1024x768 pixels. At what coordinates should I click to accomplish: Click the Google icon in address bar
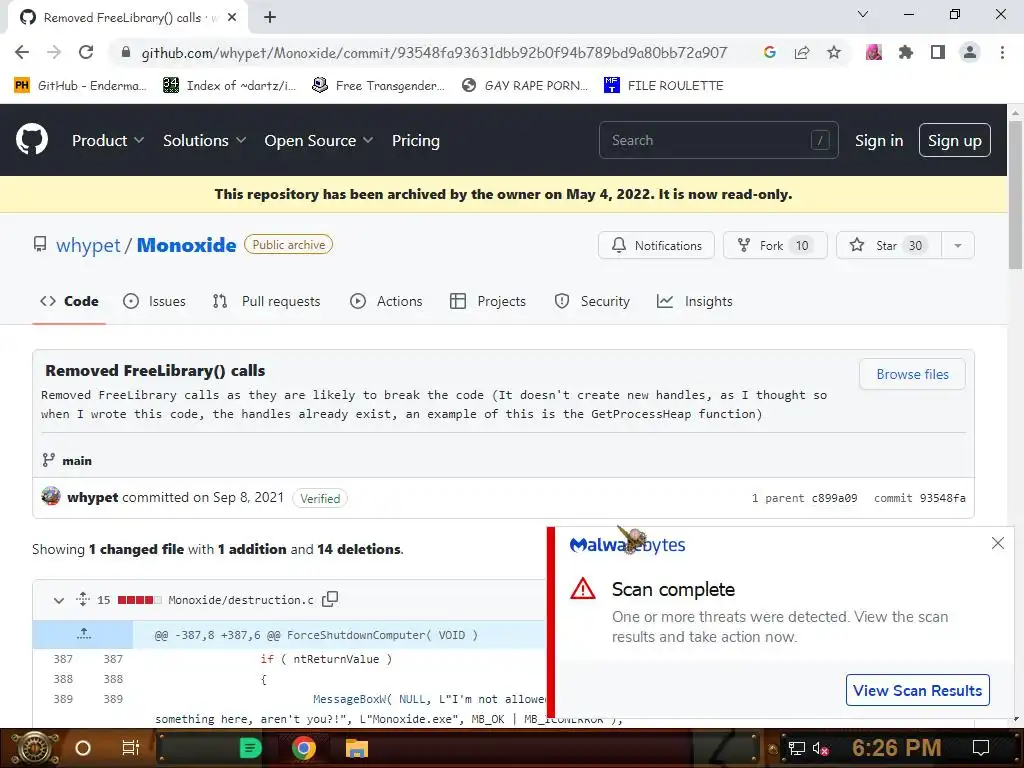coord(770,52)
